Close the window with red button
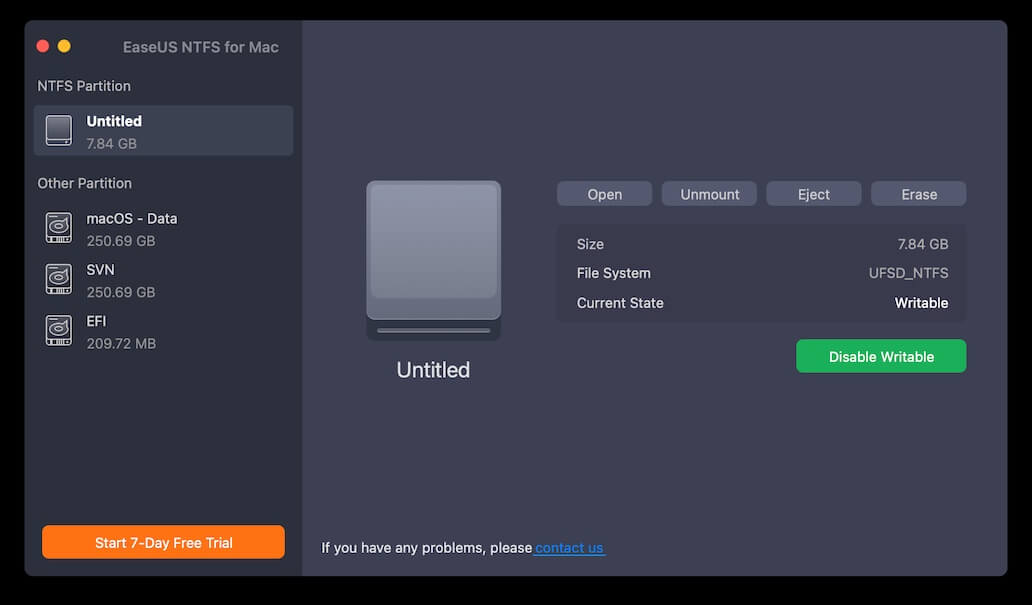The width and height of the screenshot is (1032, 605). [x=43, y=46]
